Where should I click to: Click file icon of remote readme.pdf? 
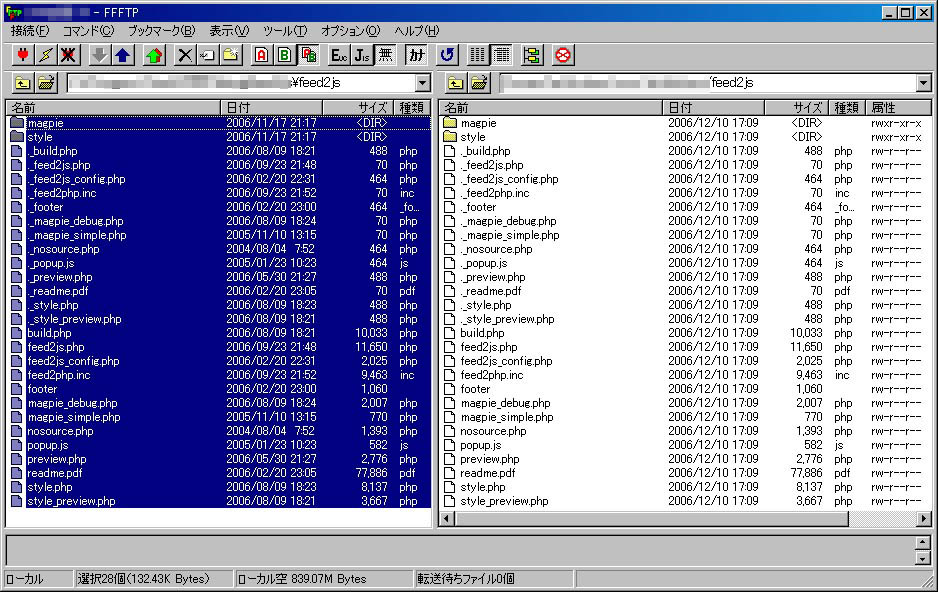(450, 473)
